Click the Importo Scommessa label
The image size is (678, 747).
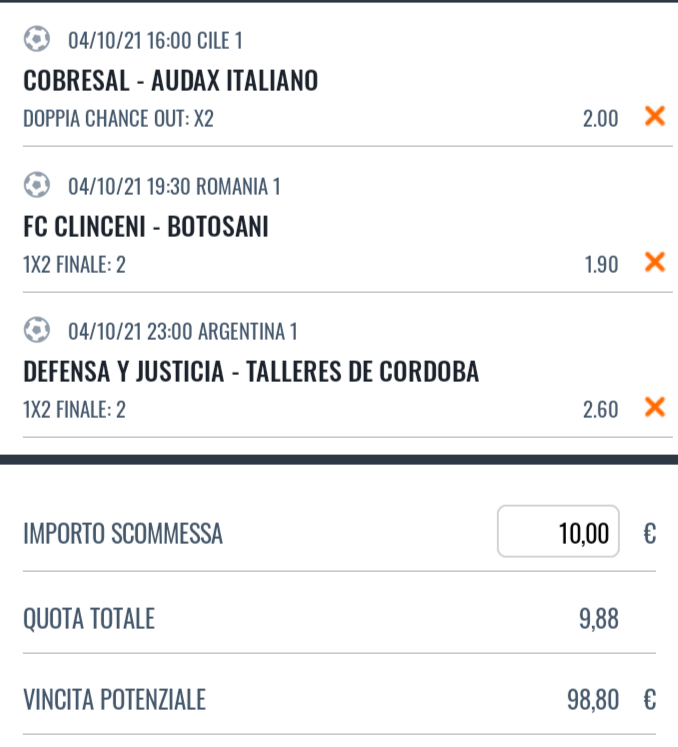coord(123,534)
